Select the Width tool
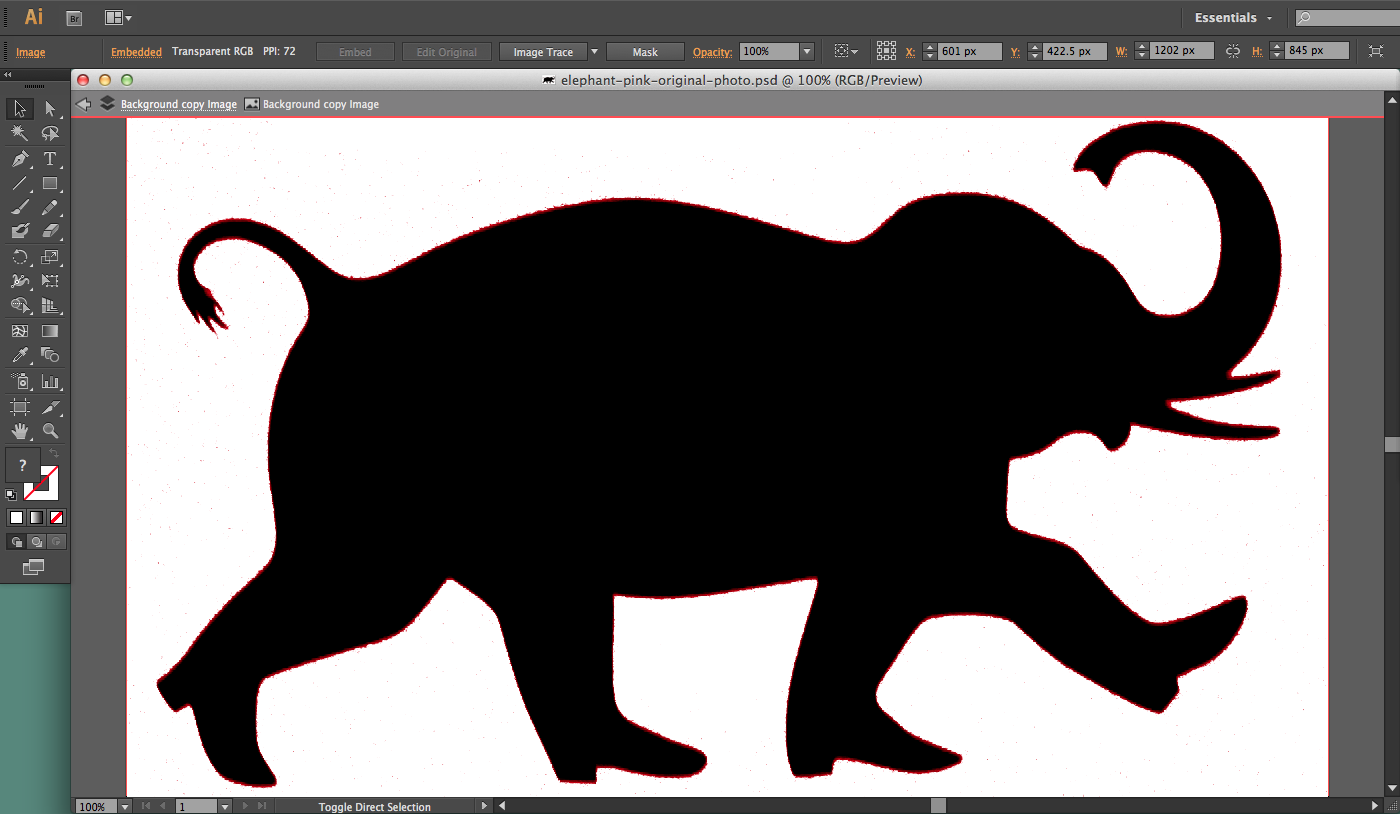The image size is (1400, 814). tap(20, 282)
